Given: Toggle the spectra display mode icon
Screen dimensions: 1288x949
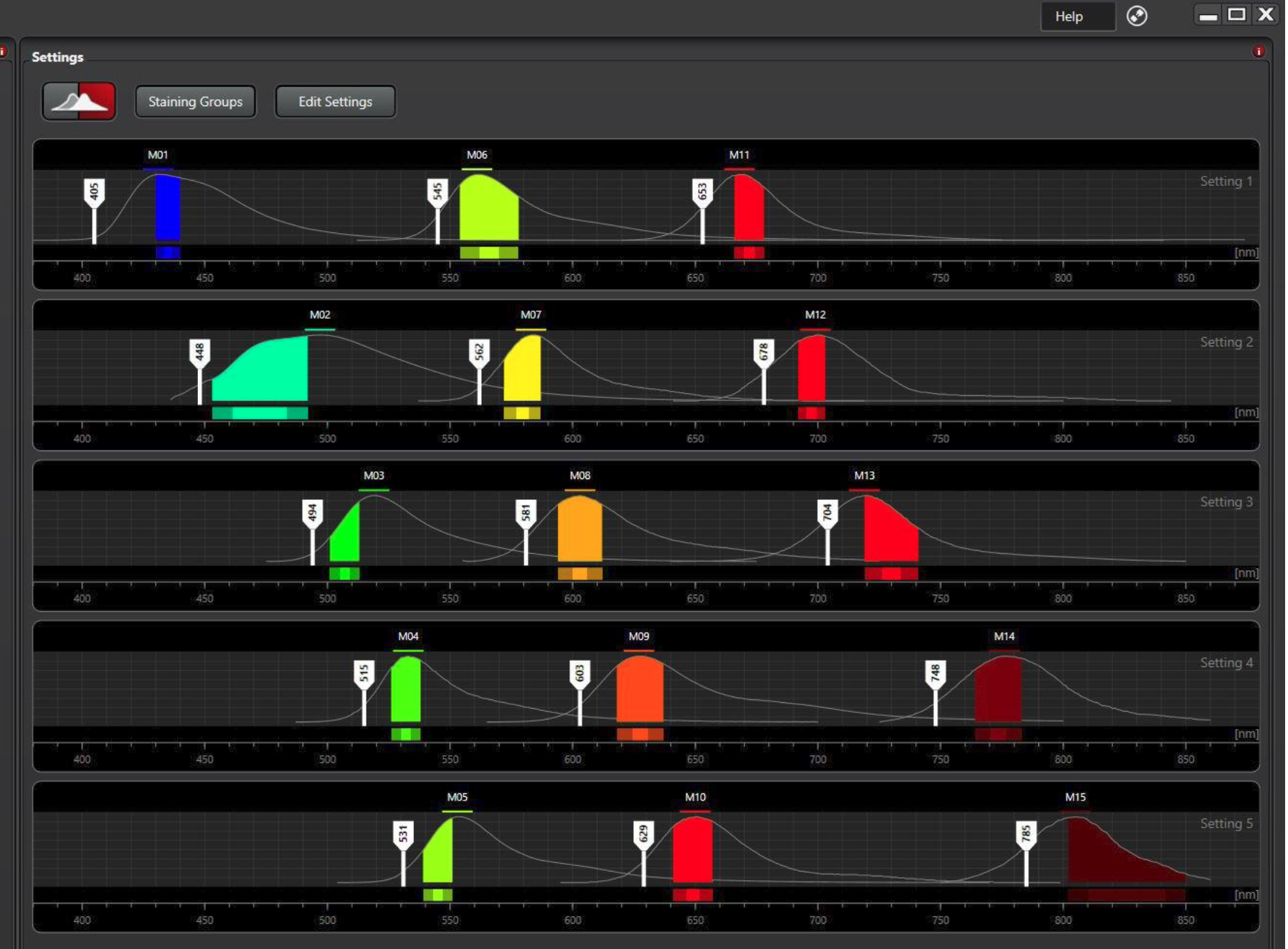Looking at the screenshot, I should click(x=79, y=101).
